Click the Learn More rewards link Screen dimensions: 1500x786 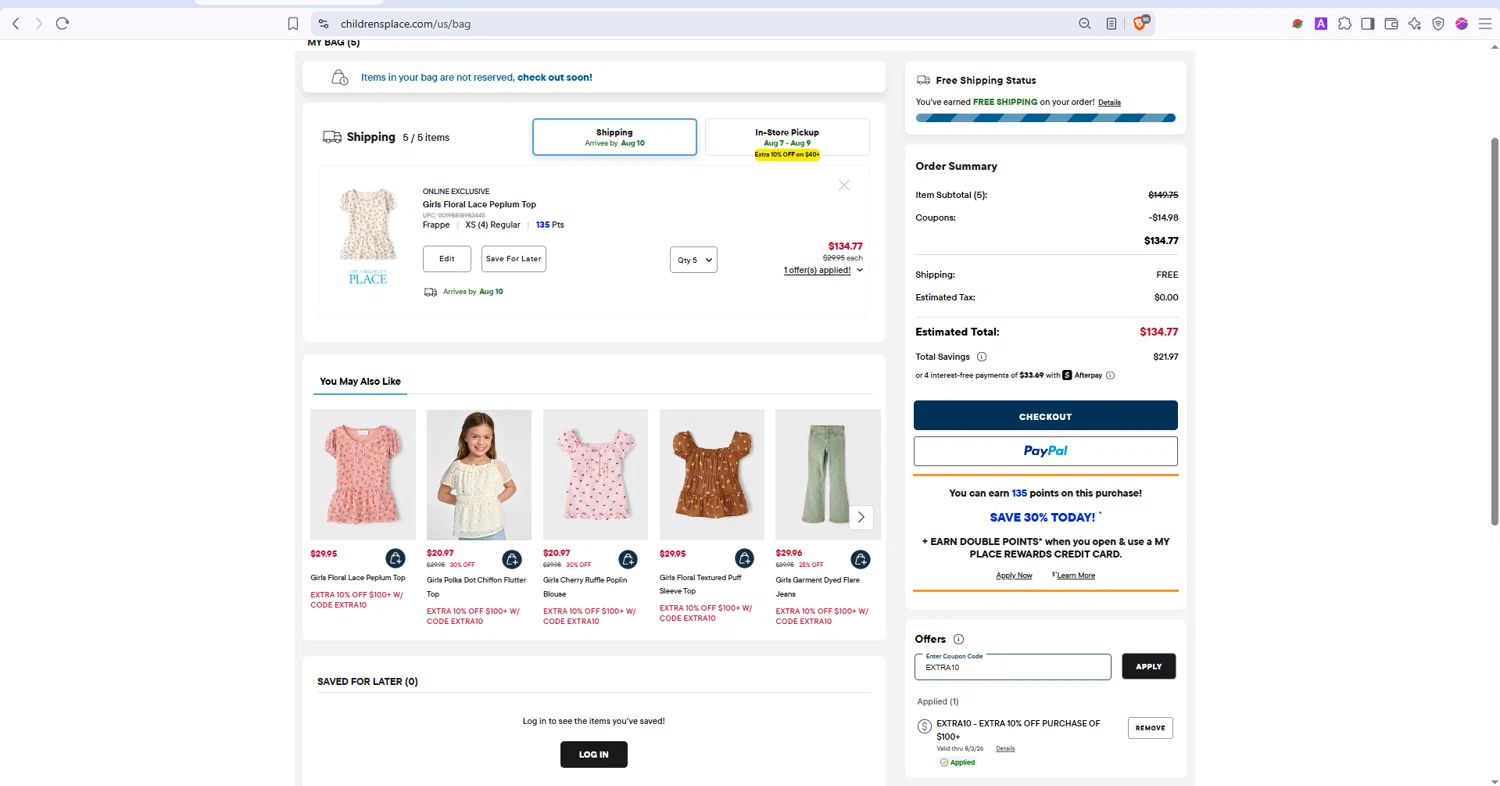tap(1075, 575)
